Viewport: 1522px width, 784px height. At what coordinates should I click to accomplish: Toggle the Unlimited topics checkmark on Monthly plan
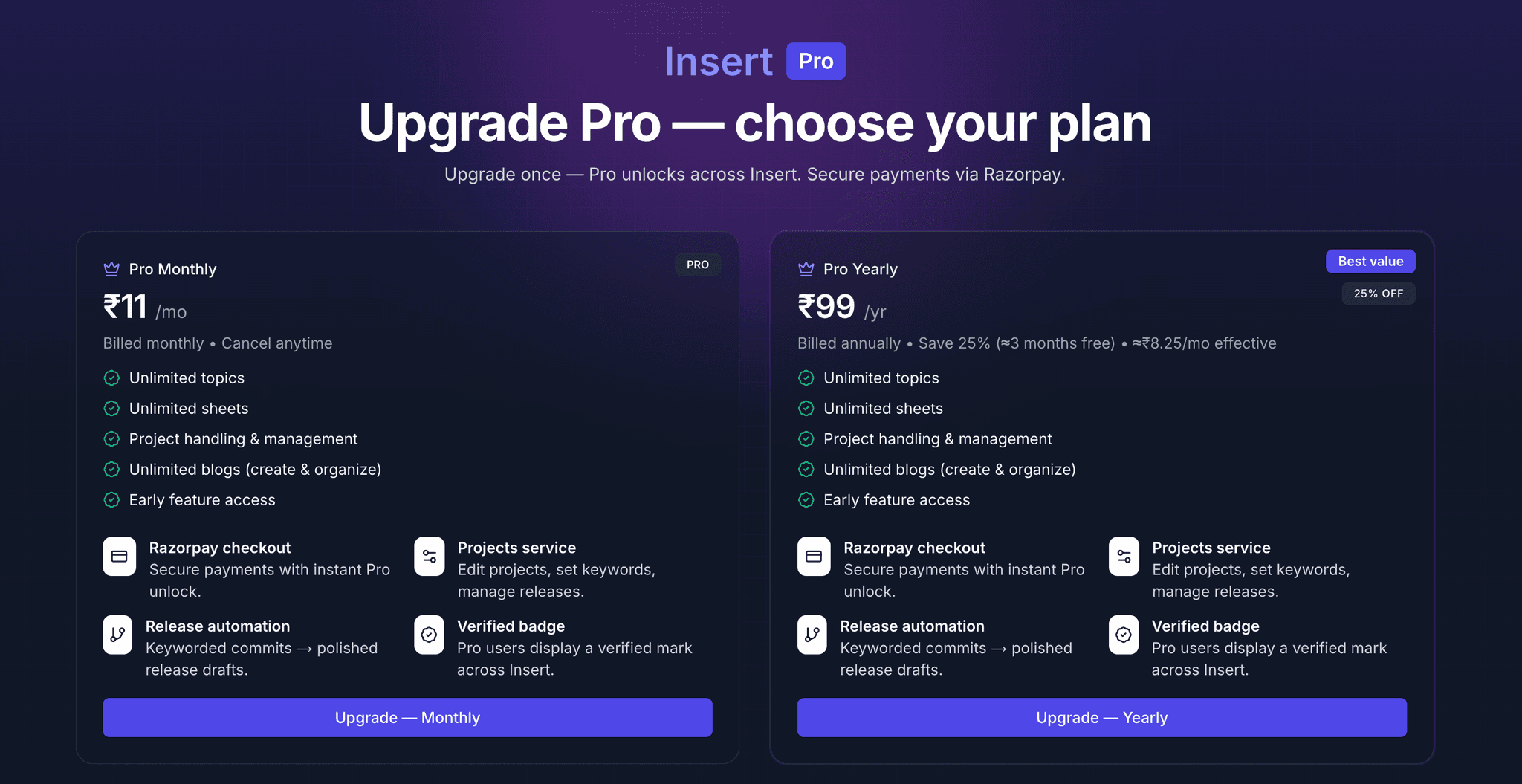111,378
